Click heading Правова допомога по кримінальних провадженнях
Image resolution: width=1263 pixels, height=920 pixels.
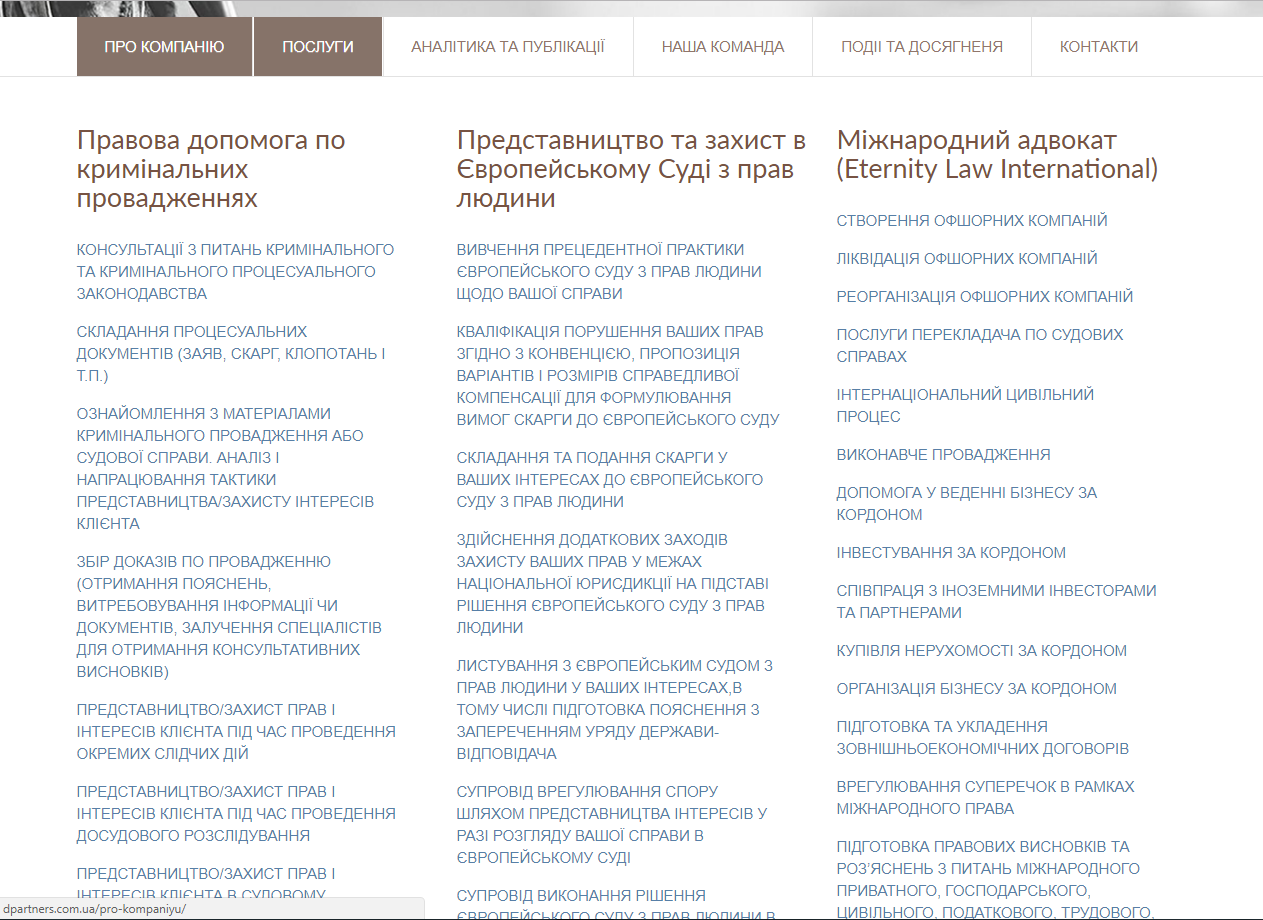click(x=210, y=169)
